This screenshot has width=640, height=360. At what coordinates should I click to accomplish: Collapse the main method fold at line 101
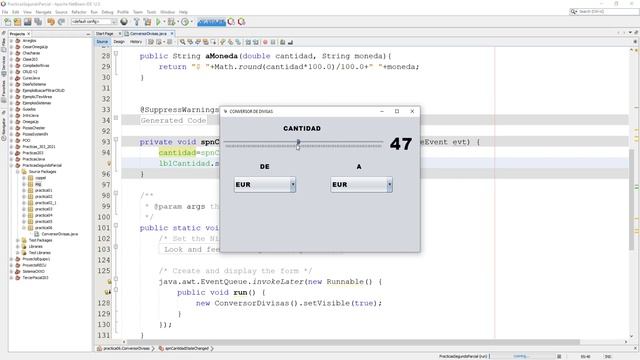coord(116,225)
